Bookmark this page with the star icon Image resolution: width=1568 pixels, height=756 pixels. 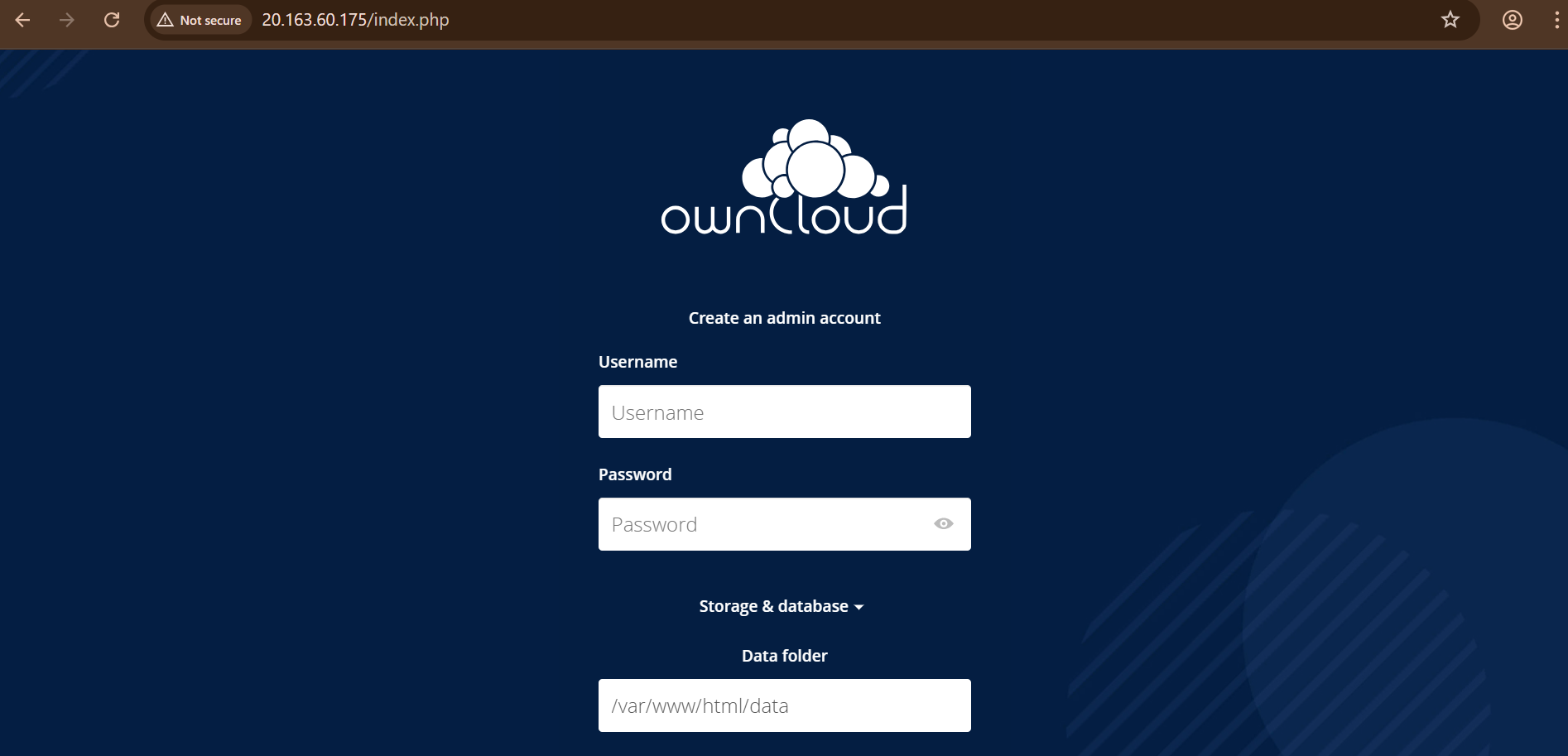(x=1450, y=20)
